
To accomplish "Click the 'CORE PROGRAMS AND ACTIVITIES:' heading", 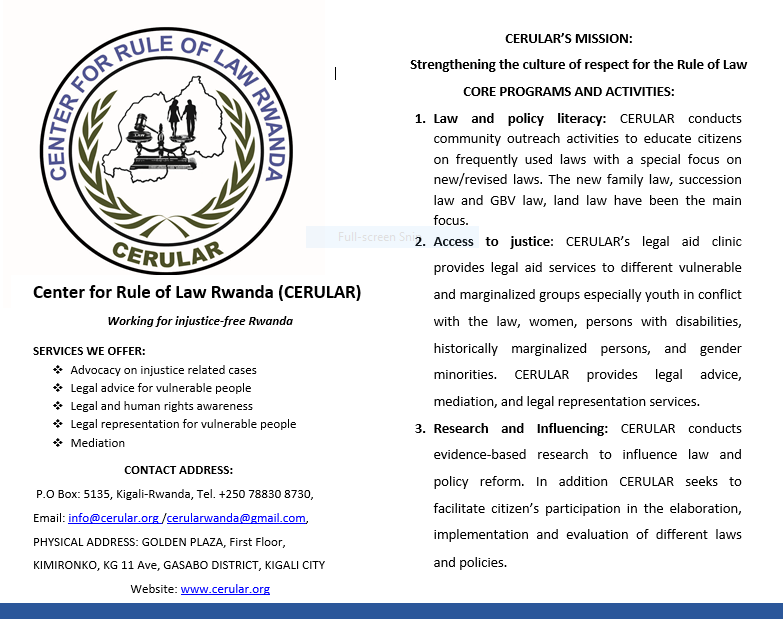I will pos(569,92).
